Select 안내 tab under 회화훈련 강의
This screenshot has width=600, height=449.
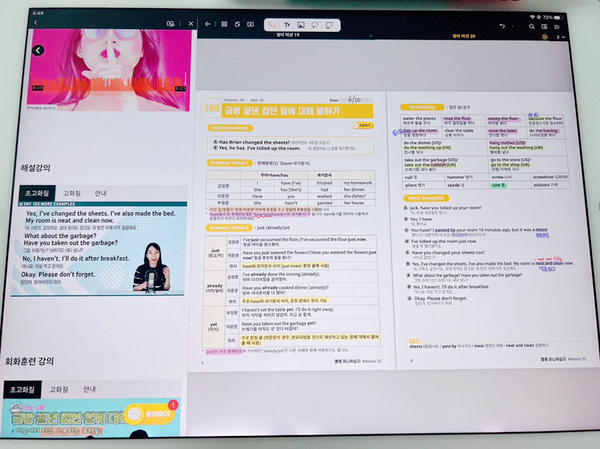tap(90, 389)
